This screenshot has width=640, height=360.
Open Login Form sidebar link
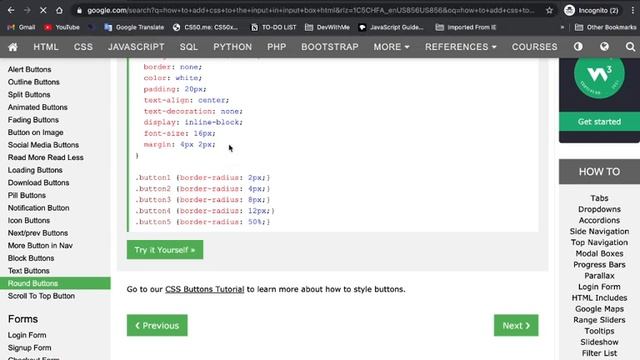click(27, 335)
